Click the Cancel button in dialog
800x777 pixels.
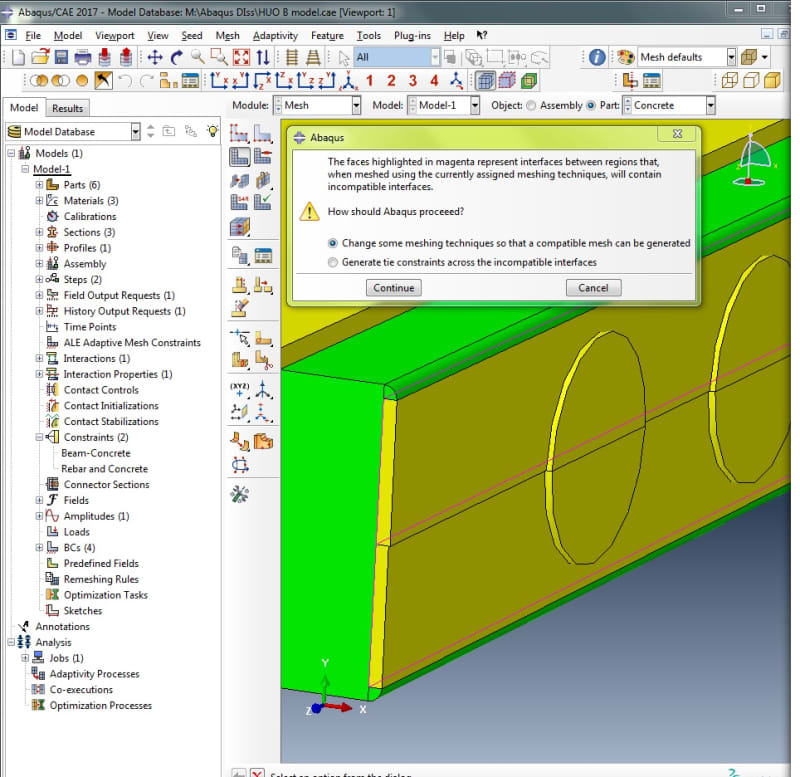(593, 288)
